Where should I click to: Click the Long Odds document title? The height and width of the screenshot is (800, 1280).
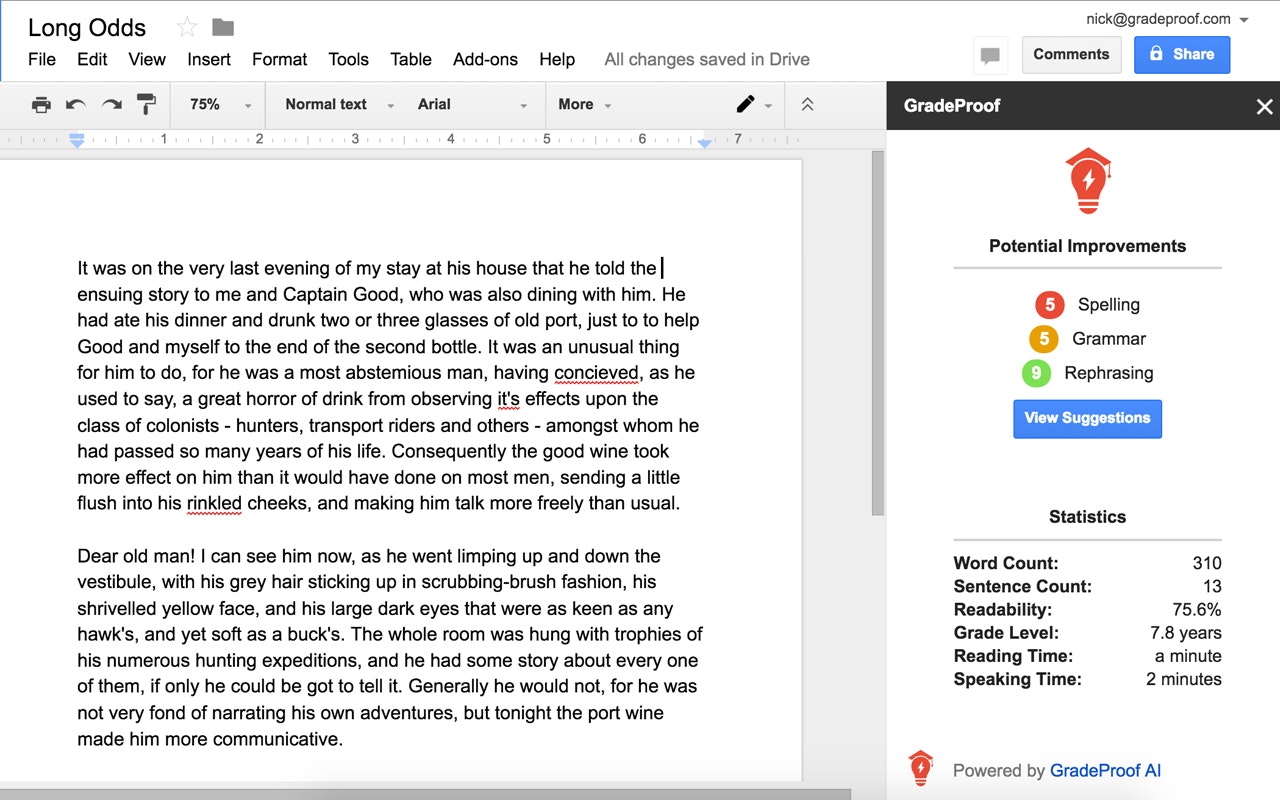[x=87, y=28]
